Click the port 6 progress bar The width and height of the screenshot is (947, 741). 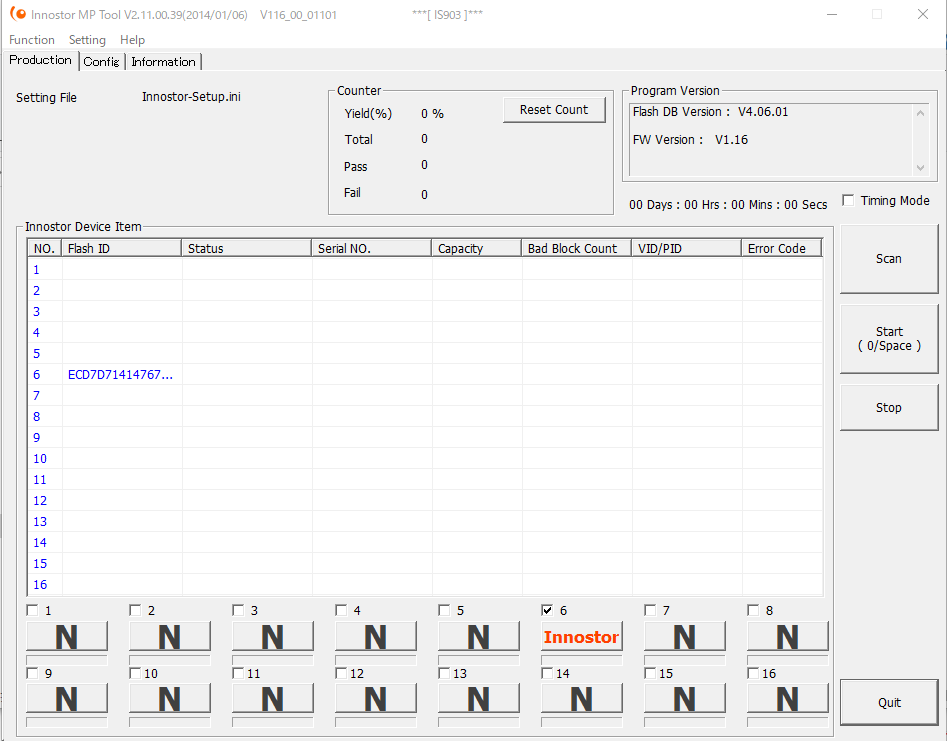(x=582, y=660)
